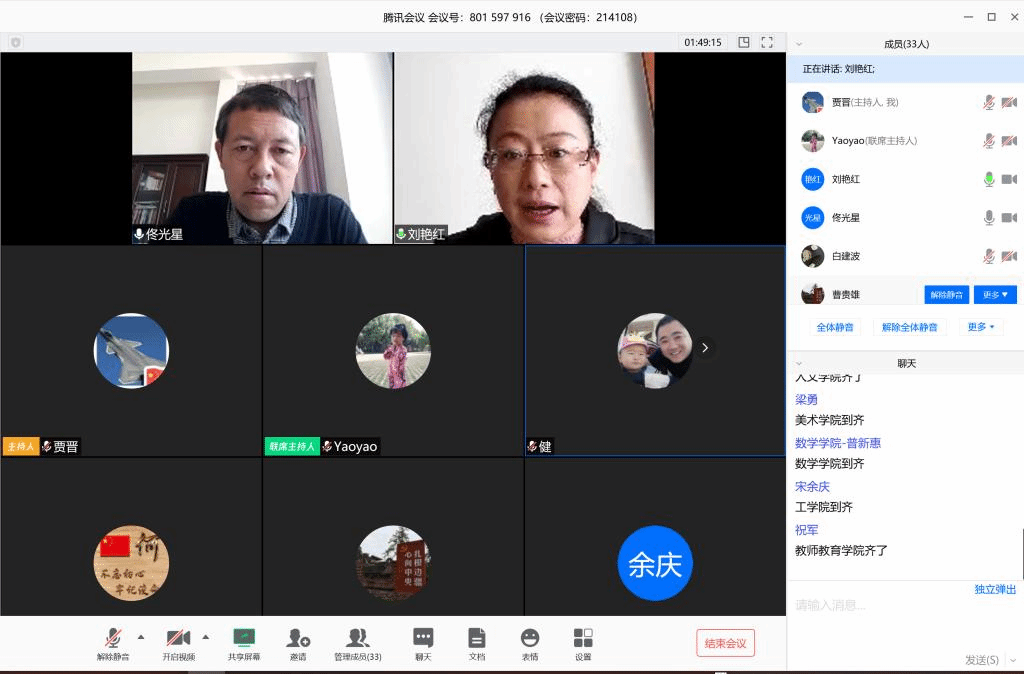
Task: Click chat message 教师教育学院齐了
Action: point(841,551)
